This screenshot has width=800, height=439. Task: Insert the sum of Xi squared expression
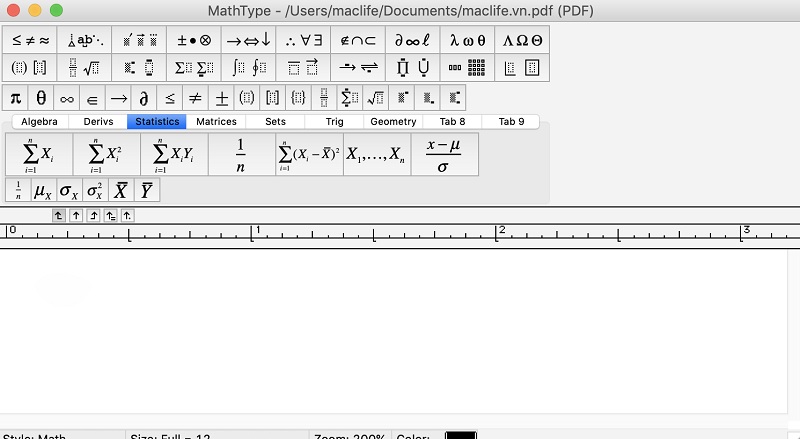click(107, 155)
